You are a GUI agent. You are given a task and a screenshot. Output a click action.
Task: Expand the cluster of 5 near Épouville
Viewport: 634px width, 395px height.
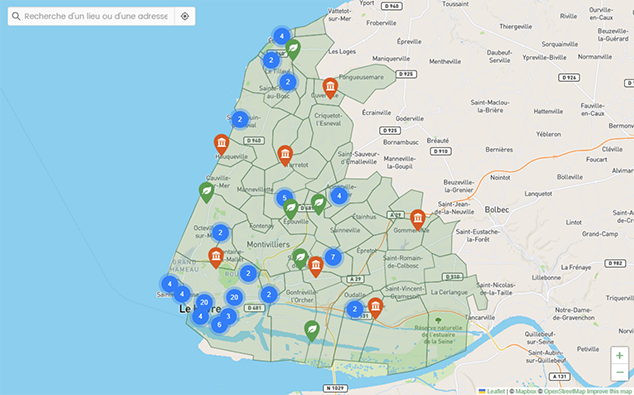tap(285, 198)
